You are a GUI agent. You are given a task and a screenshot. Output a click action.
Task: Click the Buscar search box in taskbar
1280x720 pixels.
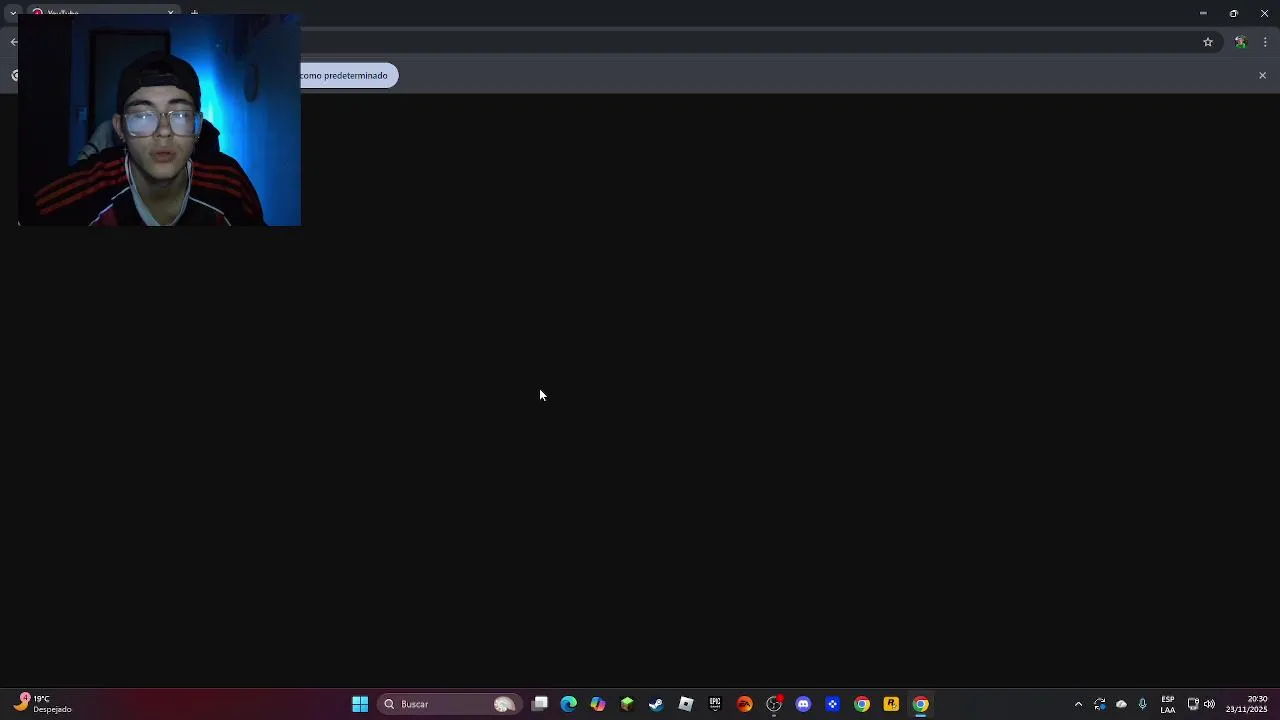click(449, 704)
